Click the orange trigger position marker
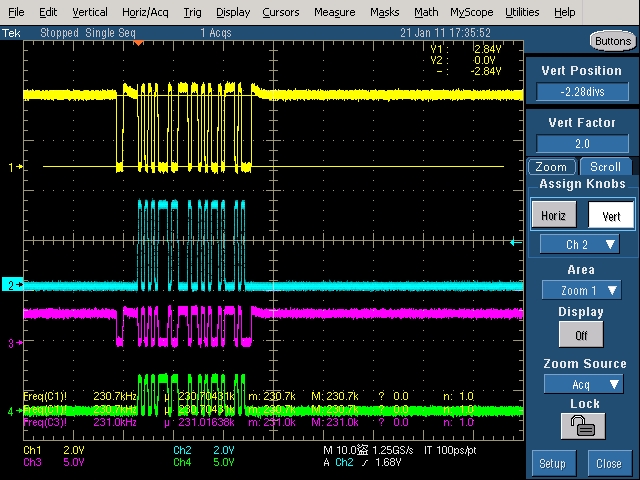This screenshot has width=640, height=480. coord(138,43)
